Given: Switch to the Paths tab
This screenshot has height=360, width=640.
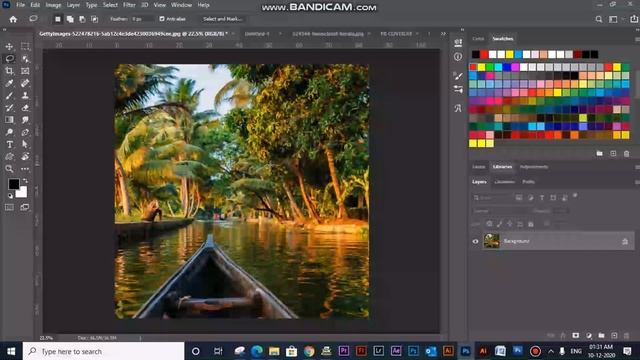Looking at the screenshot, I should [528, 182].
